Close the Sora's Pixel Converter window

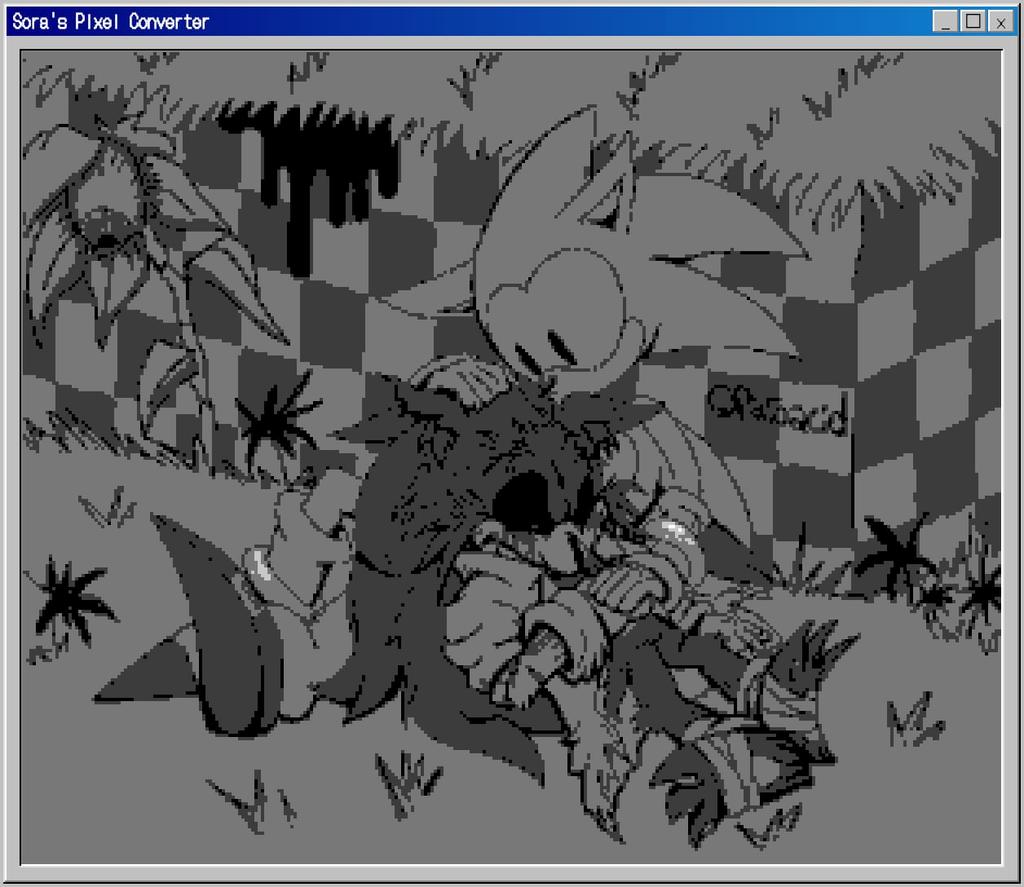point(1000,22)
